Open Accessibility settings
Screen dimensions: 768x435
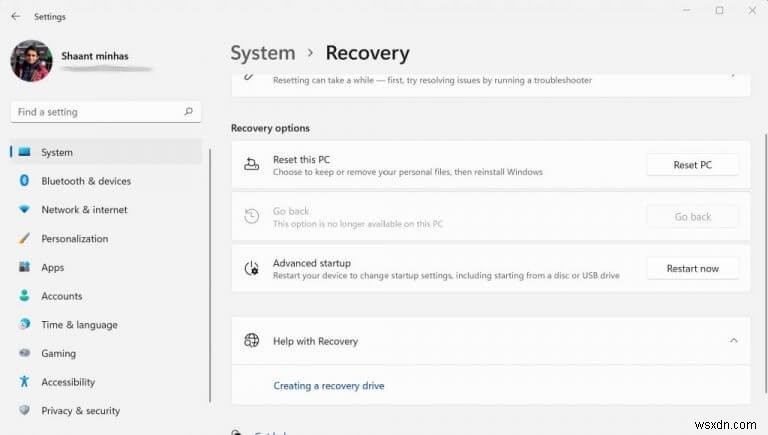[x=106, y=382]
